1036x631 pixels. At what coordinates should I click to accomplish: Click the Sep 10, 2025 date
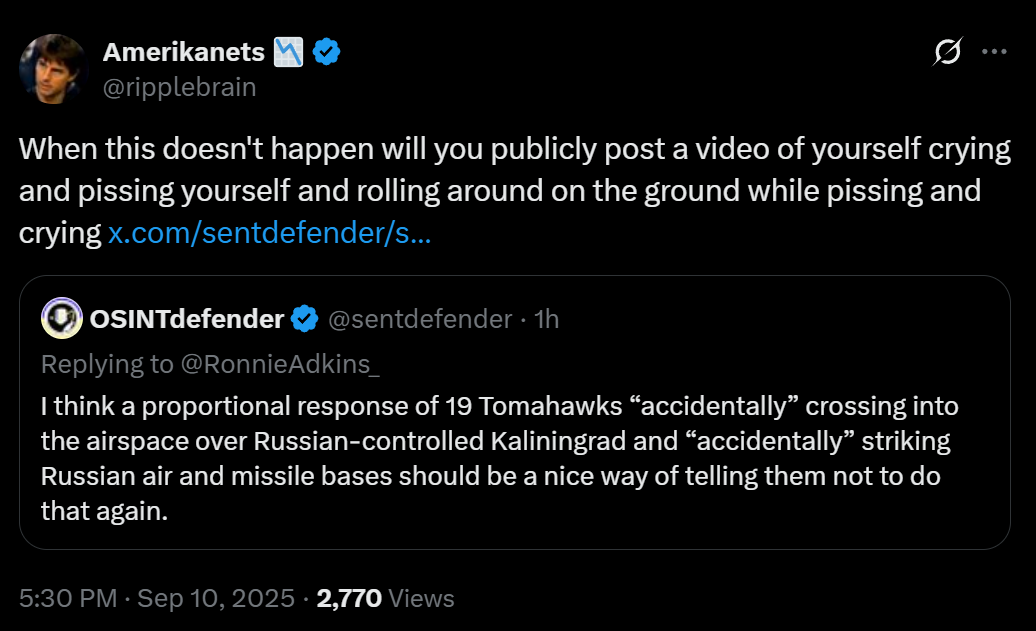click(x=215, y=599)
